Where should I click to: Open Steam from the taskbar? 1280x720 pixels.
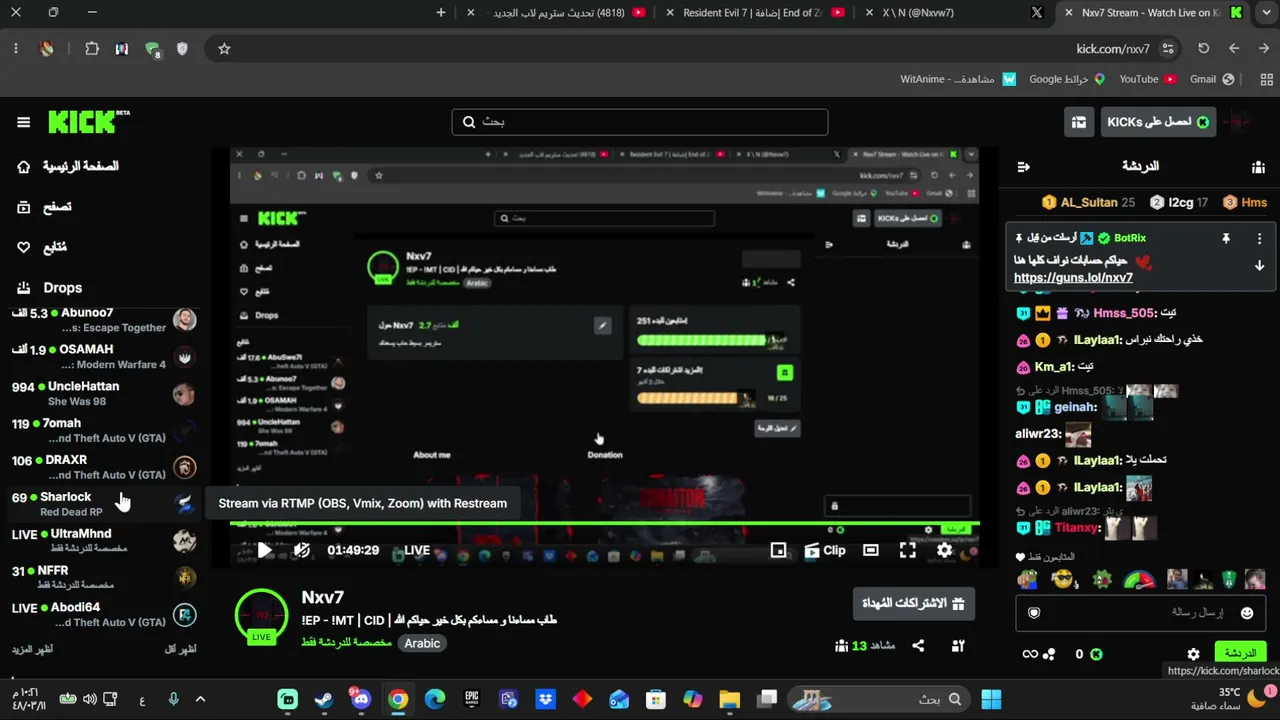point(324,699)
